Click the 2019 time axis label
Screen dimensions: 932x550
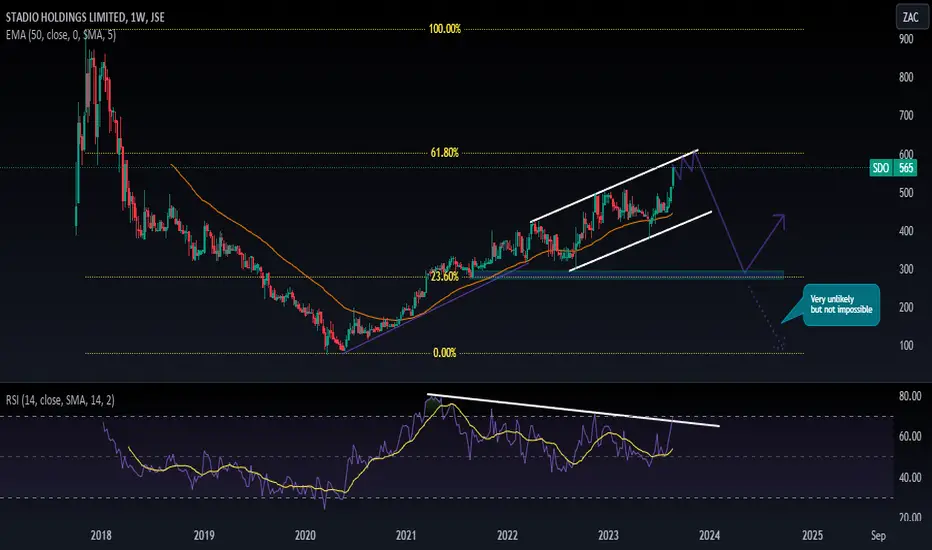click(204, 535)
